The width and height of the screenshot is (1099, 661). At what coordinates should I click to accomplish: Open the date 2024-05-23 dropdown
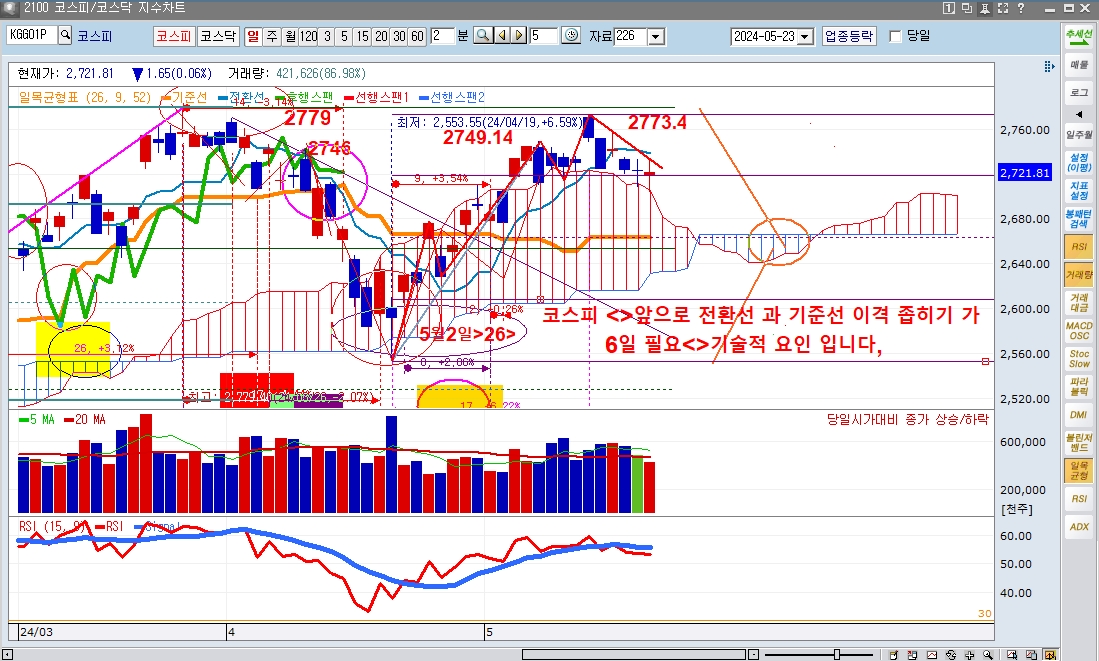point(805,36)
